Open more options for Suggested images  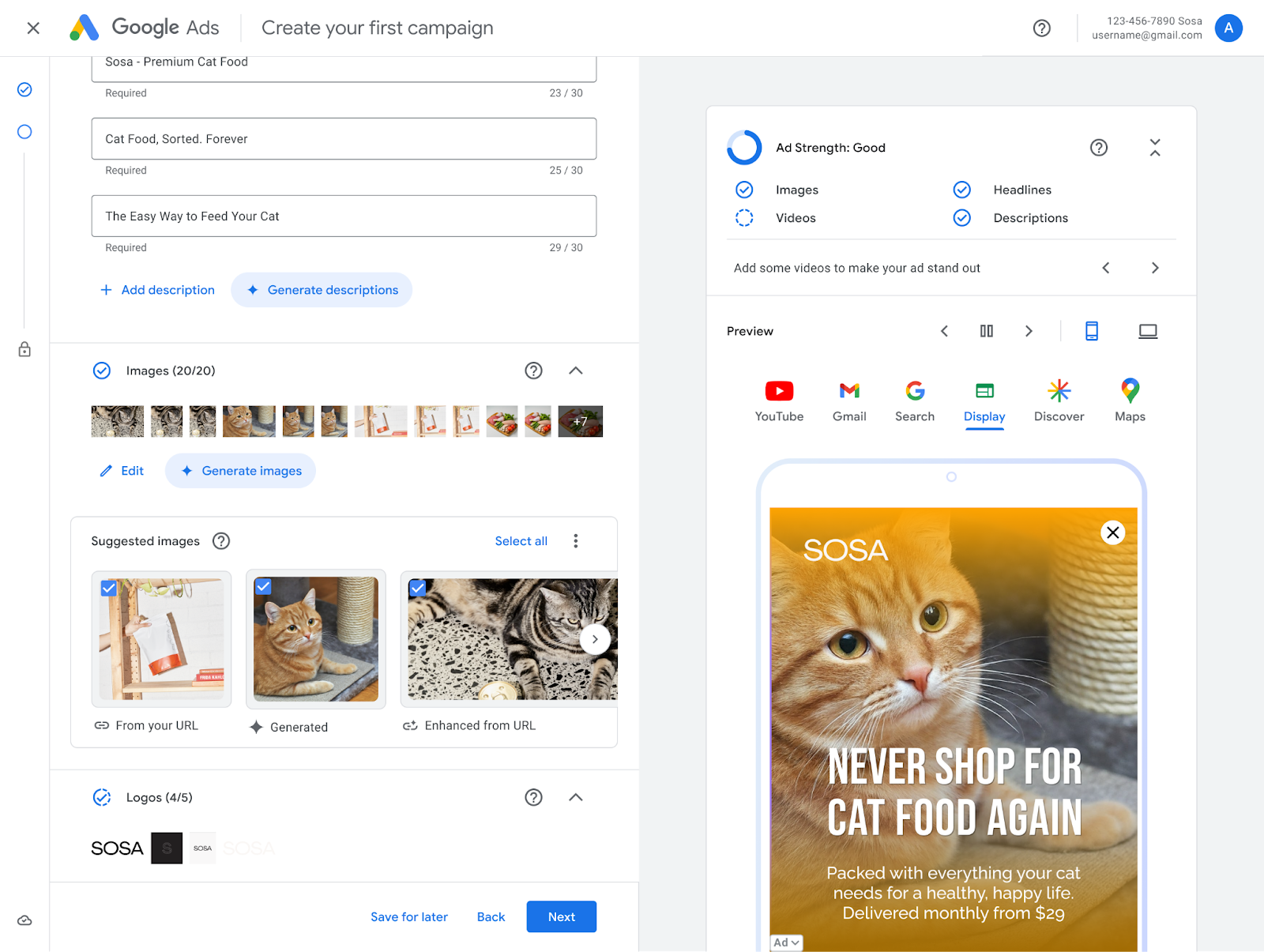click(x=575, y=541)
